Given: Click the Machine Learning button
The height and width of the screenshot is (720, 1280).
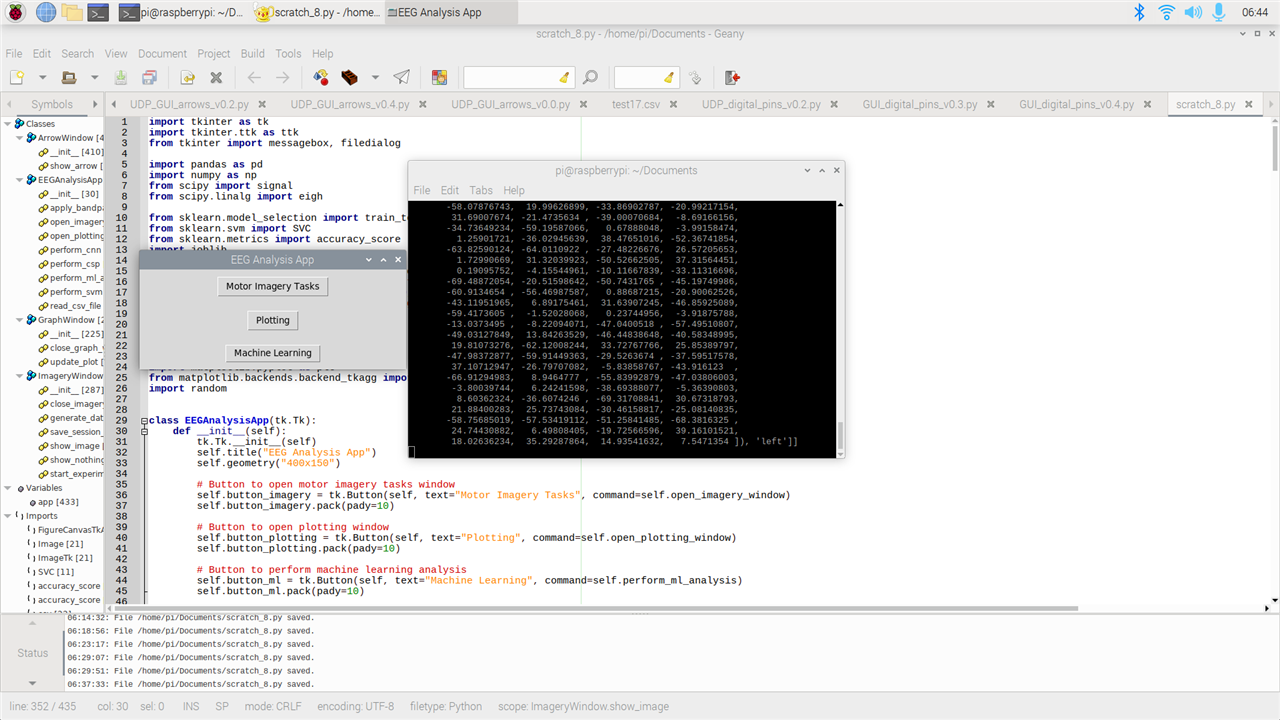Looking at the screenshot, I should point(272,353).
